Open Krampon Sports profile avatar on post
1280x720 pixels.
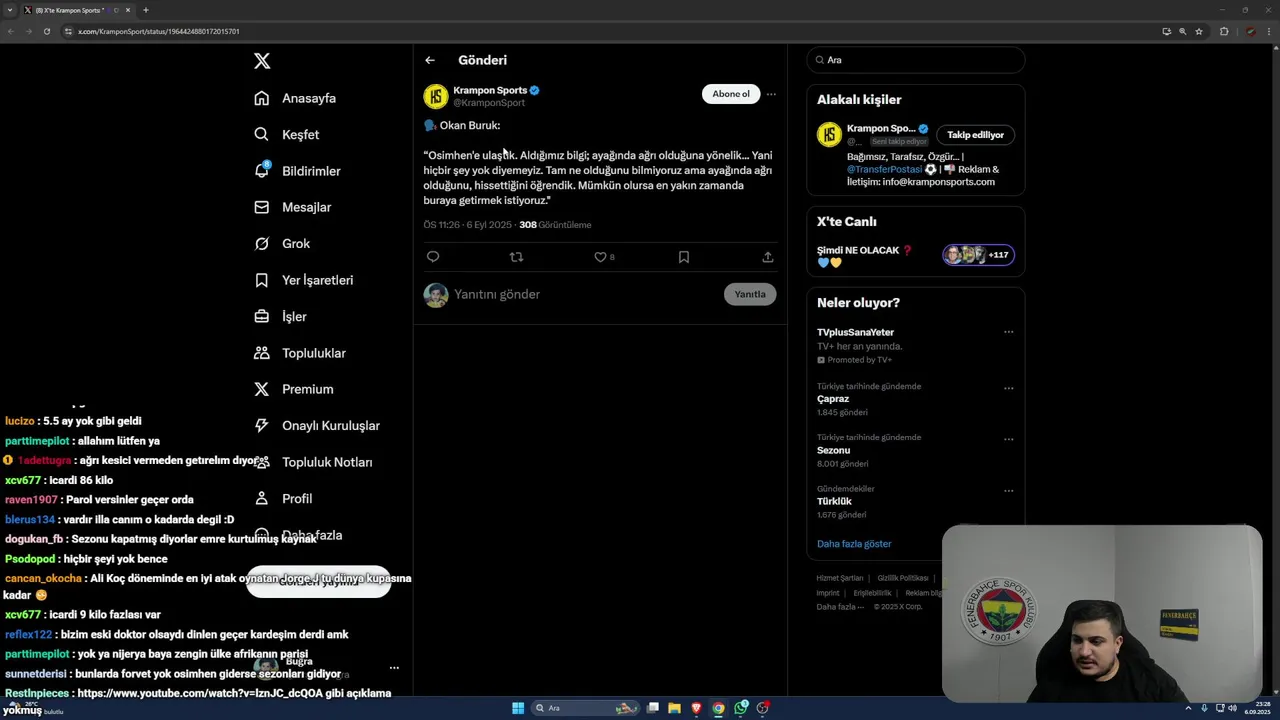(435, 96)
